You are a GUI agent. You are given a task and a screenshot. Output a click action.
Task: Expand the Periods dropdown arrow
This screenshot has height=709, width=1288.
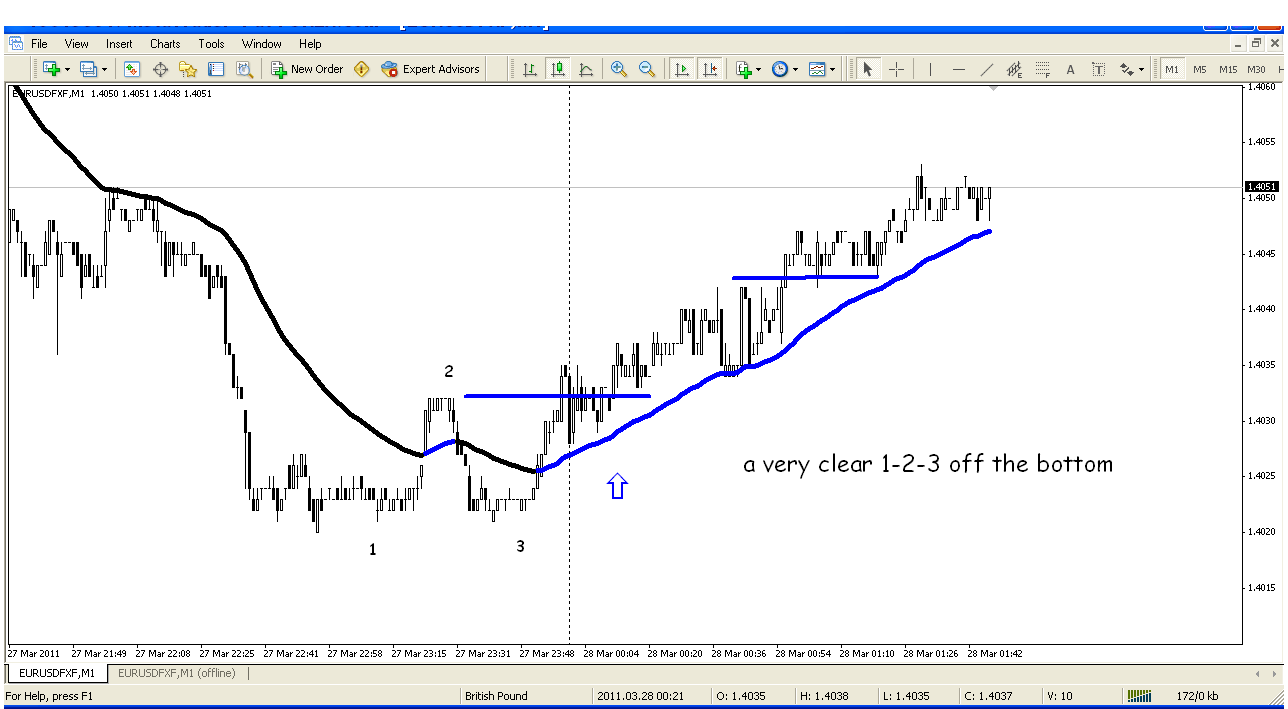point(796,70)
